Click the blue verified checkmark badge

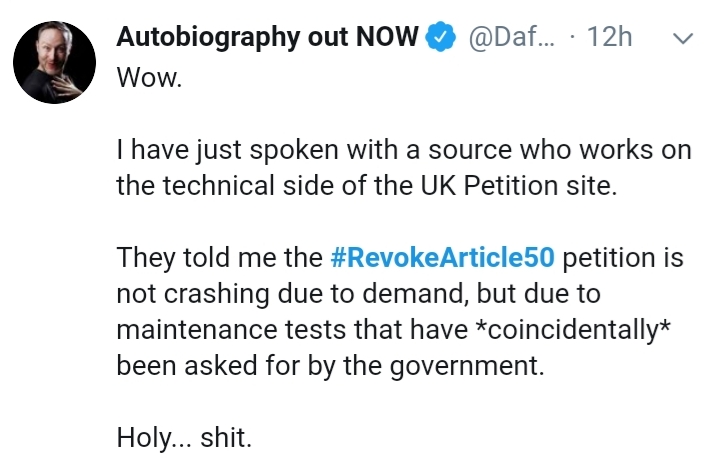440,36
